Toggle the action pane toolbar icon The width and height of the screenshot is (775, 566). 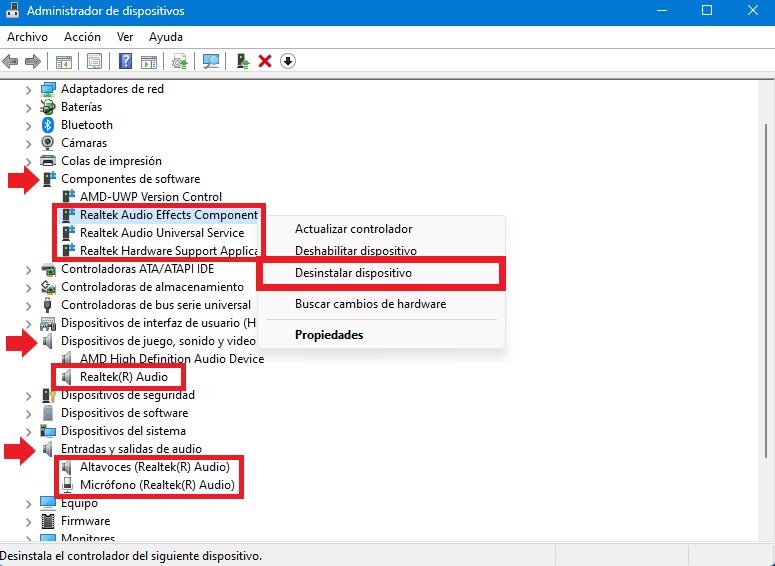149,62
